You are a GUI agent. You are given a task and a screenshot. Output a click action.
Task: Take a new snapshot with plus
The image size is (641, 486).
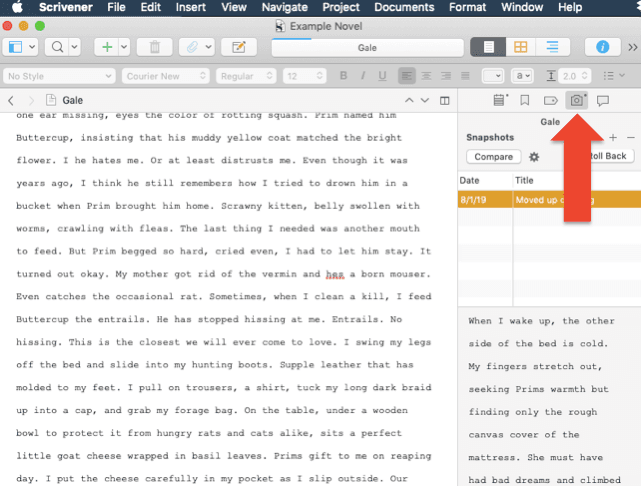click(x=613, y=138)
